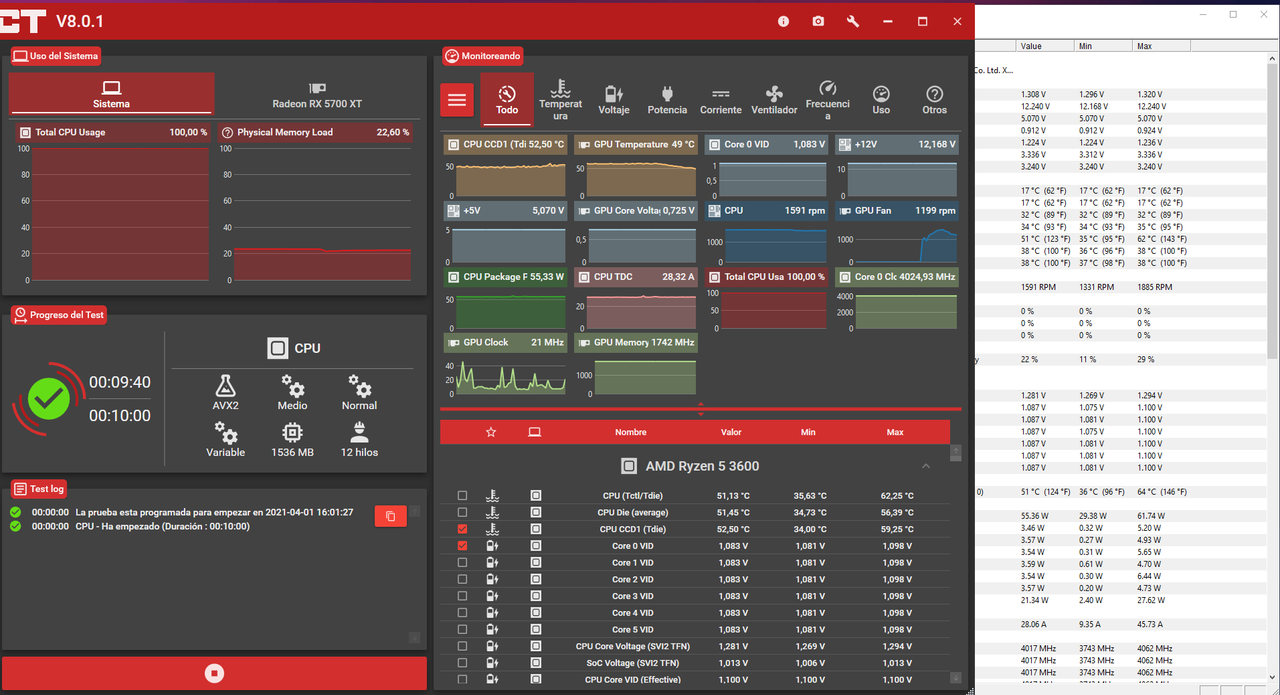Sort by the Valor column header

(731, 432)
